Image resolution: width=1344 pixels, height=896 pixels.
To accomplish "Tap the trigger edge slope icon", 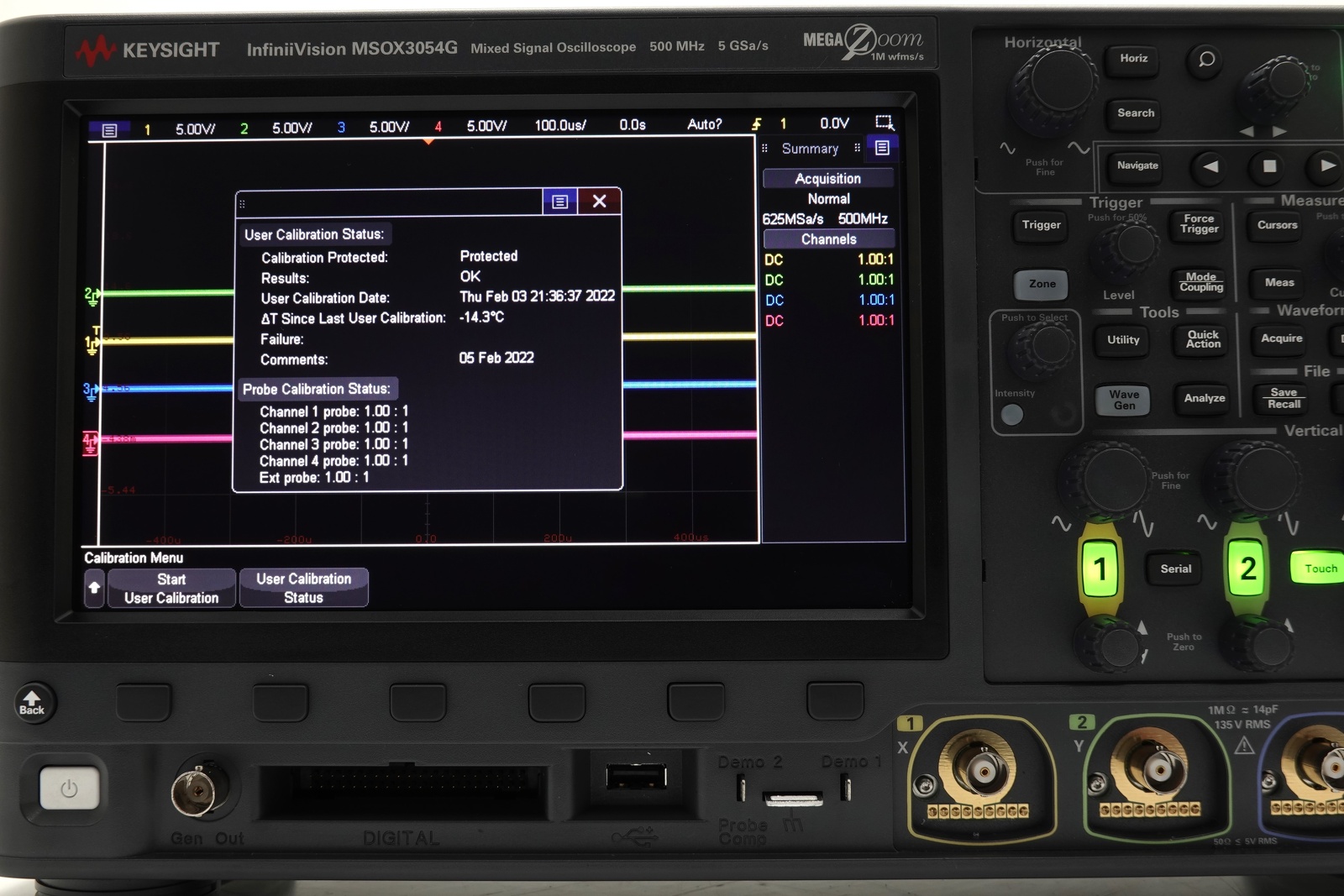I will (x=757, y=124).
